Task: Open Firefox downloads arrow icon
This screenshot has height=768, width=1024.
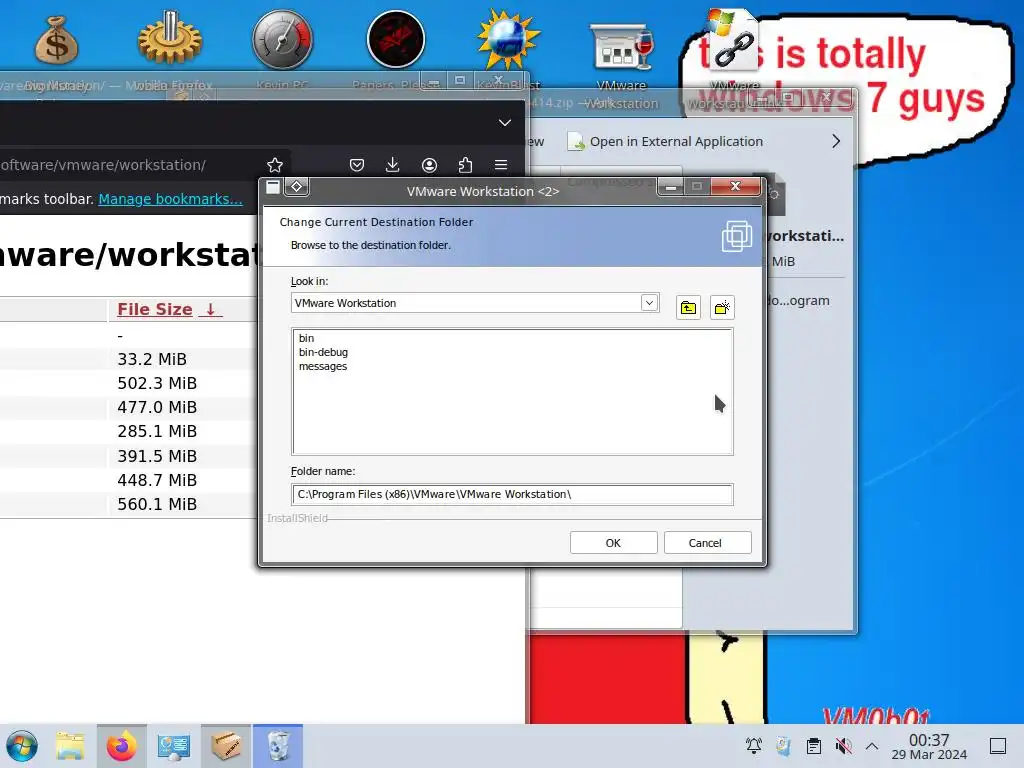Action: click(392, 165)
